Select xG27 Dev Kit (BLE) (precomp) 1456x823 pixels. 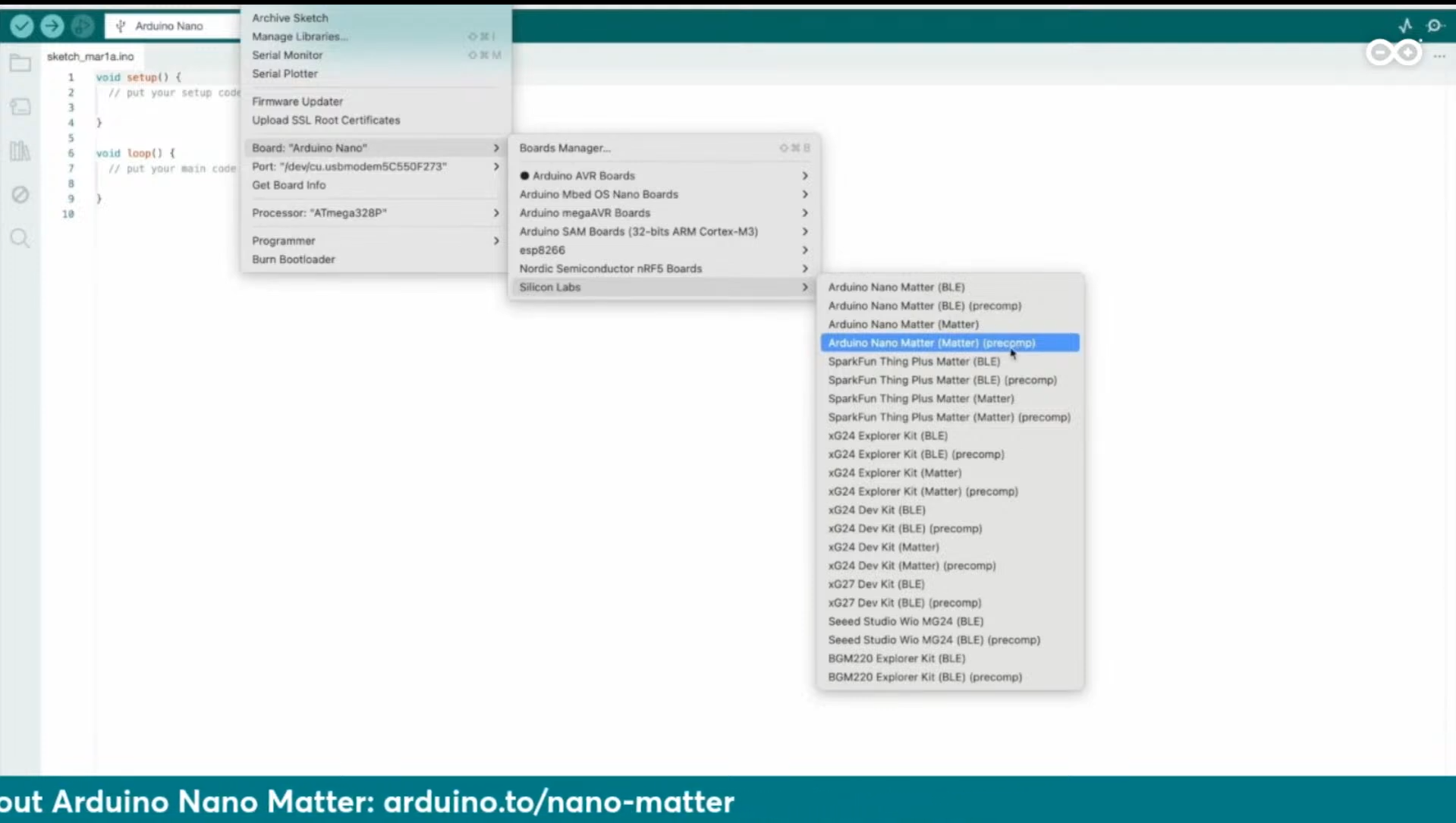point(950,603)
